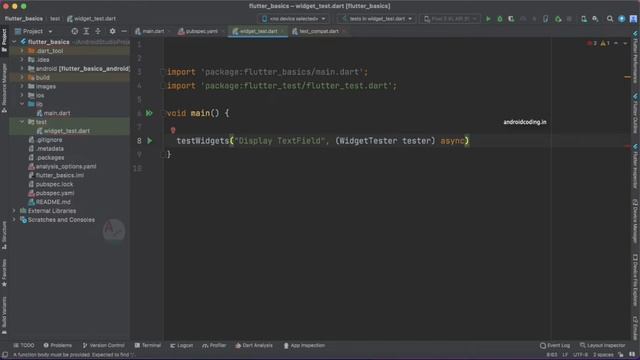Viewport: 640px width, 360px height.
Task: Select widget_test.dart in project tree
Action: [x=63, y=131]
